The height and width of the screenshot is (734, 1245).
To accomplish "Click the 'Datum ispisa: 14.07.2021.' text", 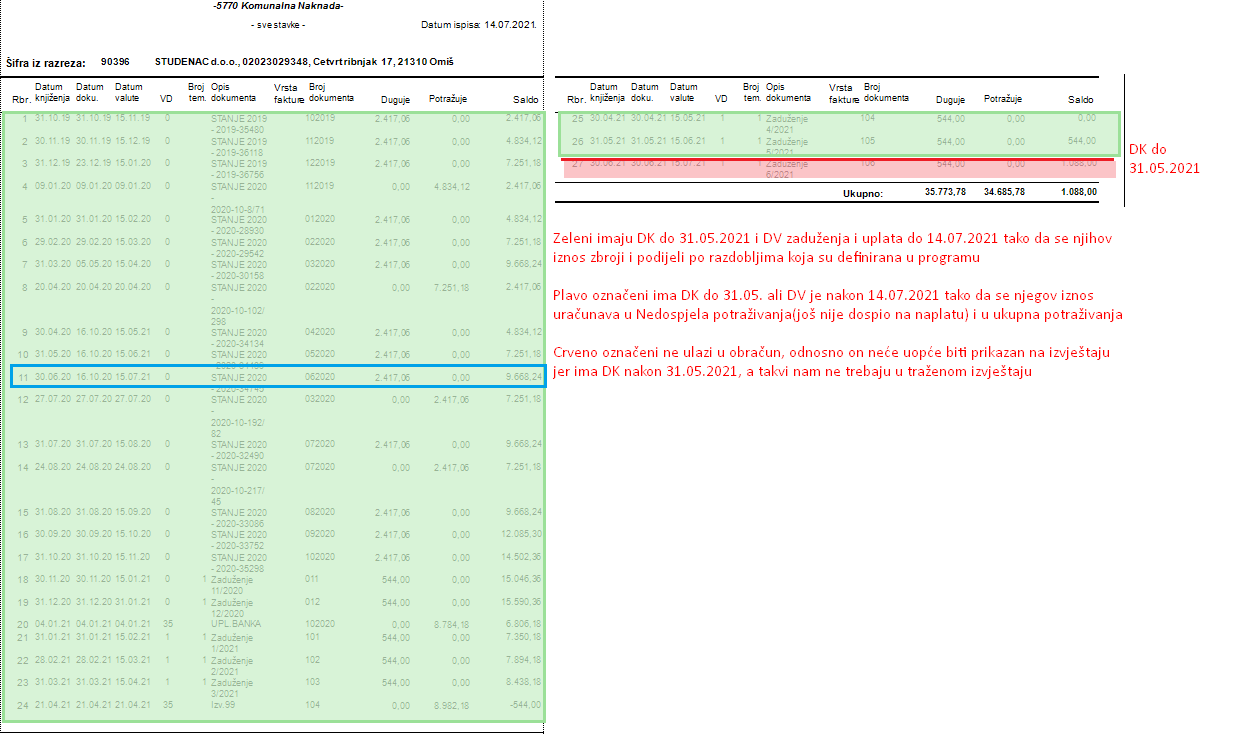I will point(480,24).
